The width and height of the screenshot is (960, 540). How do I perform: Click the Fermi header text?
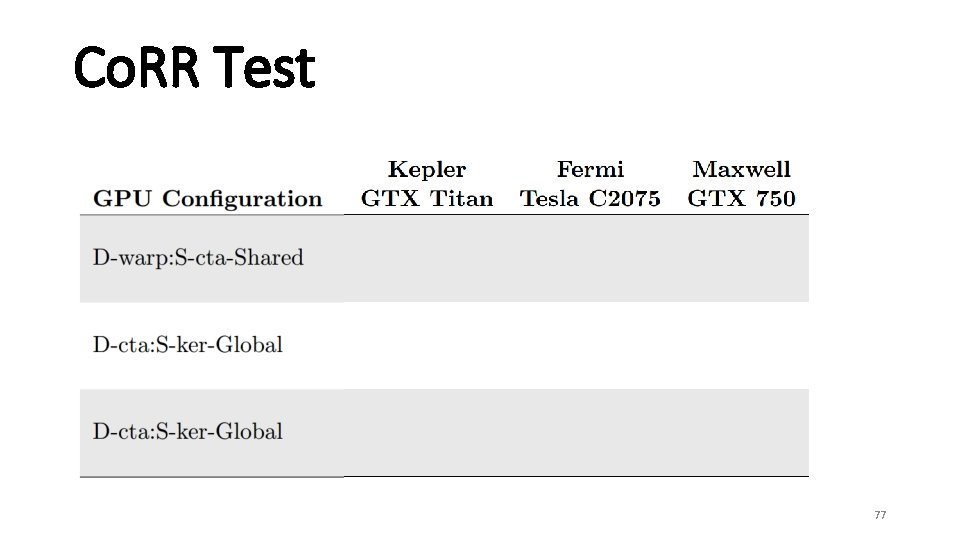[590, 169]
